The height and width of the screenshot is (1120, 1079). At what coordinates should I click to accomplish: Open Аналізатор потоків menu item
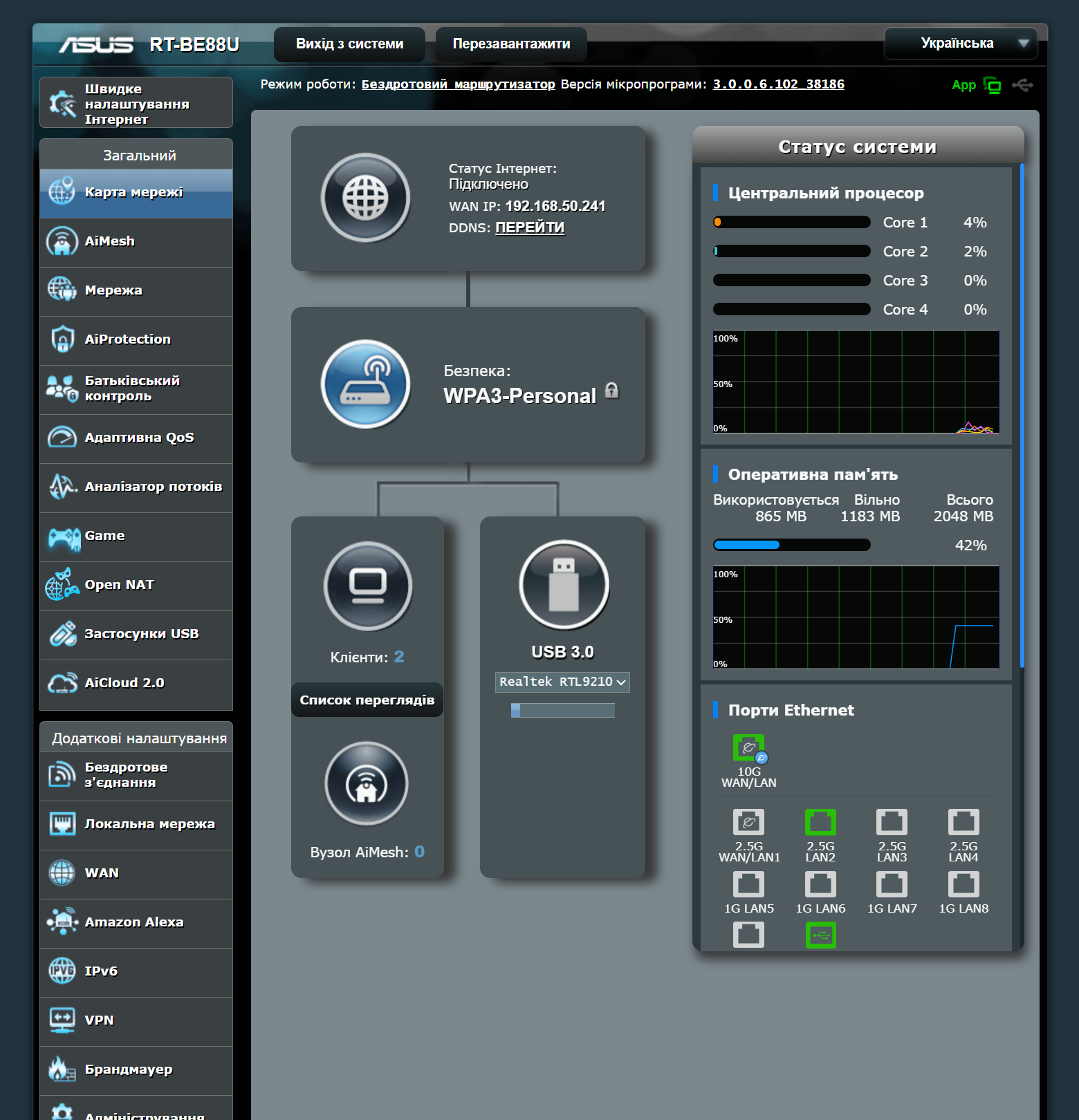[x=136, y=488]
